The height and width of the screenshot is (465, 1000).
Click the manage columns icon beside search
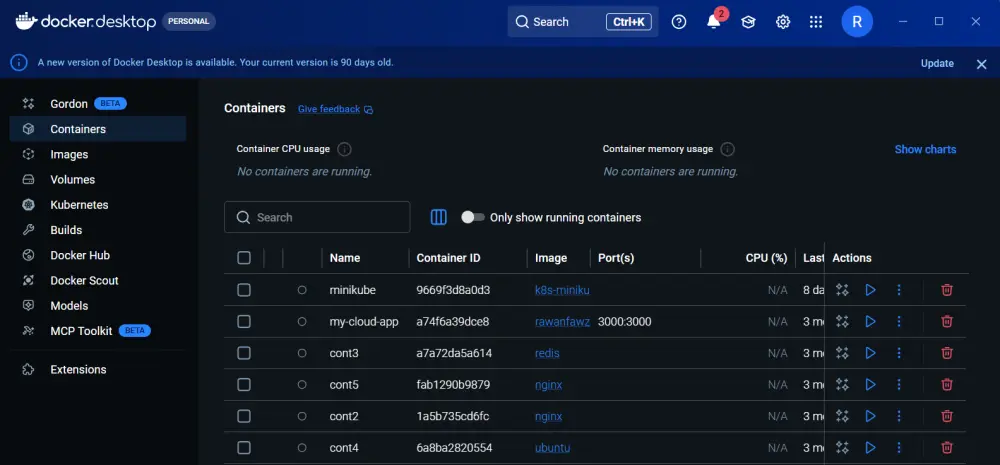click(x=439, y=218)
